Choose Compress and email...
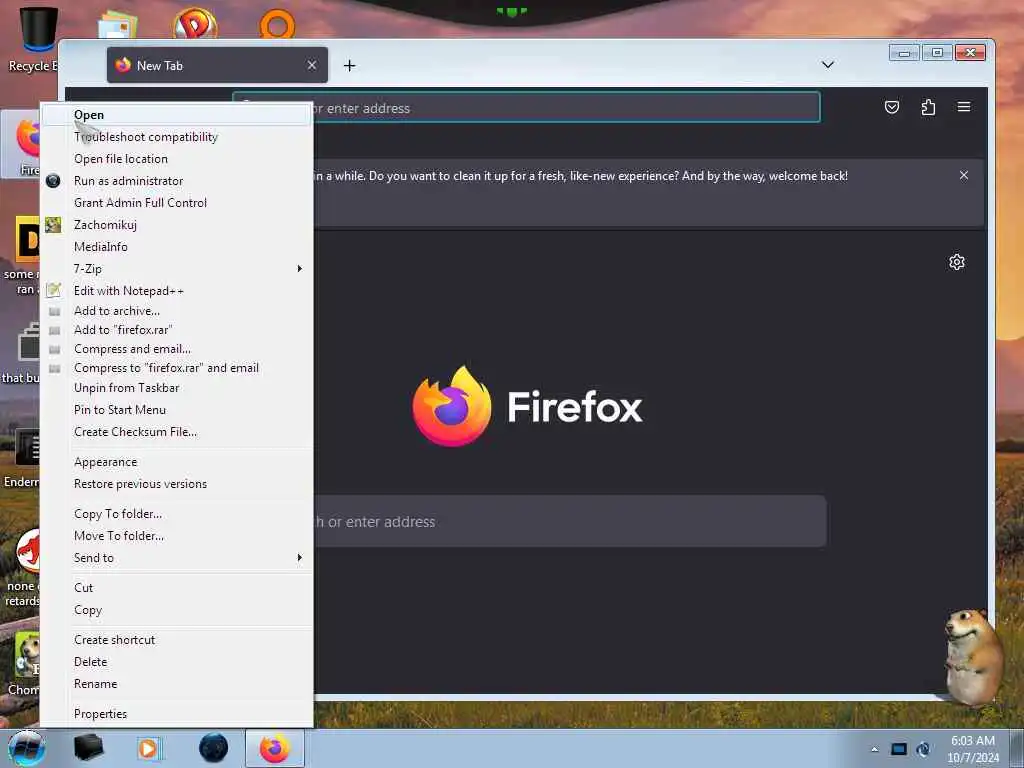Image resolution: width=1024 pixels, height=768 pixels. [x=176, y=349]
